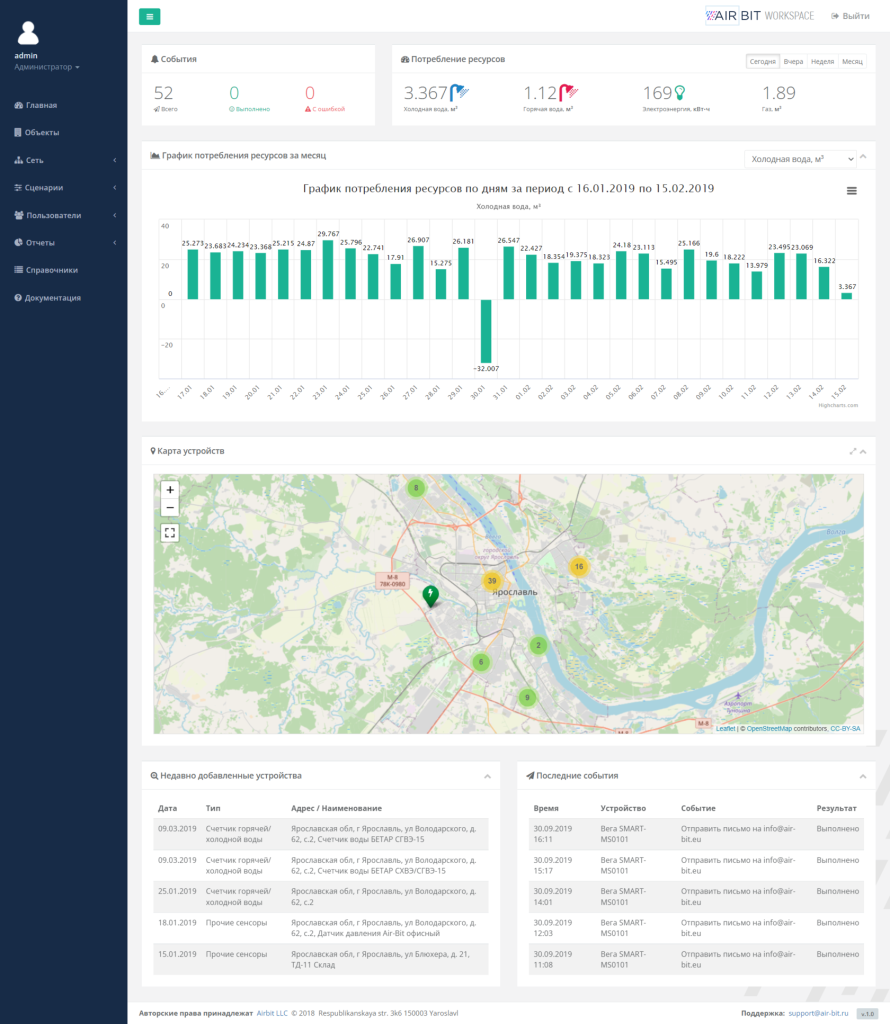
Task: Switch resource consumption to Сегодня
Action: (762, 61)
